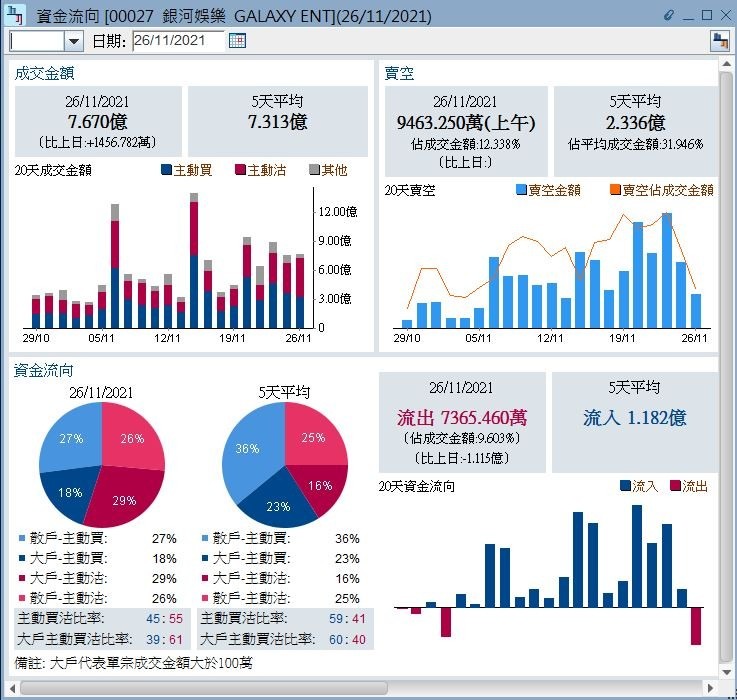Click the vertical scrollbar down arrow
This screenshot has height=700, width=737.
point(726,670)
